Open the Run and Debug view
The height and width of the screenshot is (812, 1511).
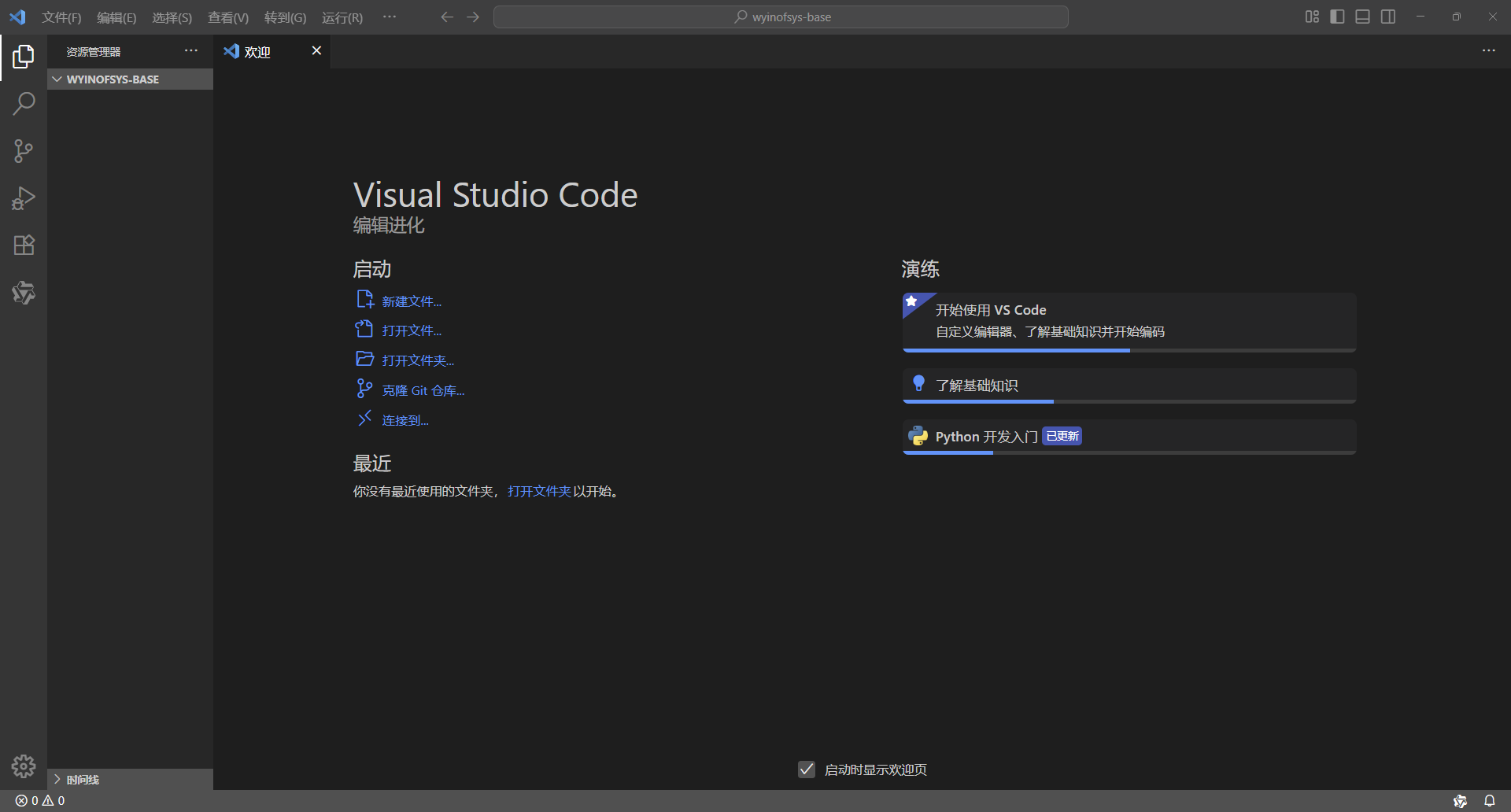tap(24, 198)
